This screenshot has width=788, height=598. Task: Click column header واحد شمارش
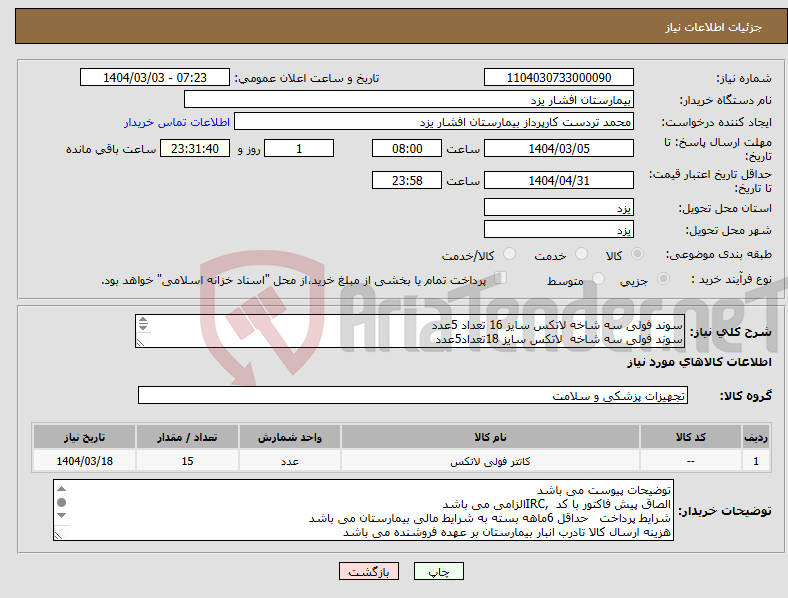(x=290, y=437)
